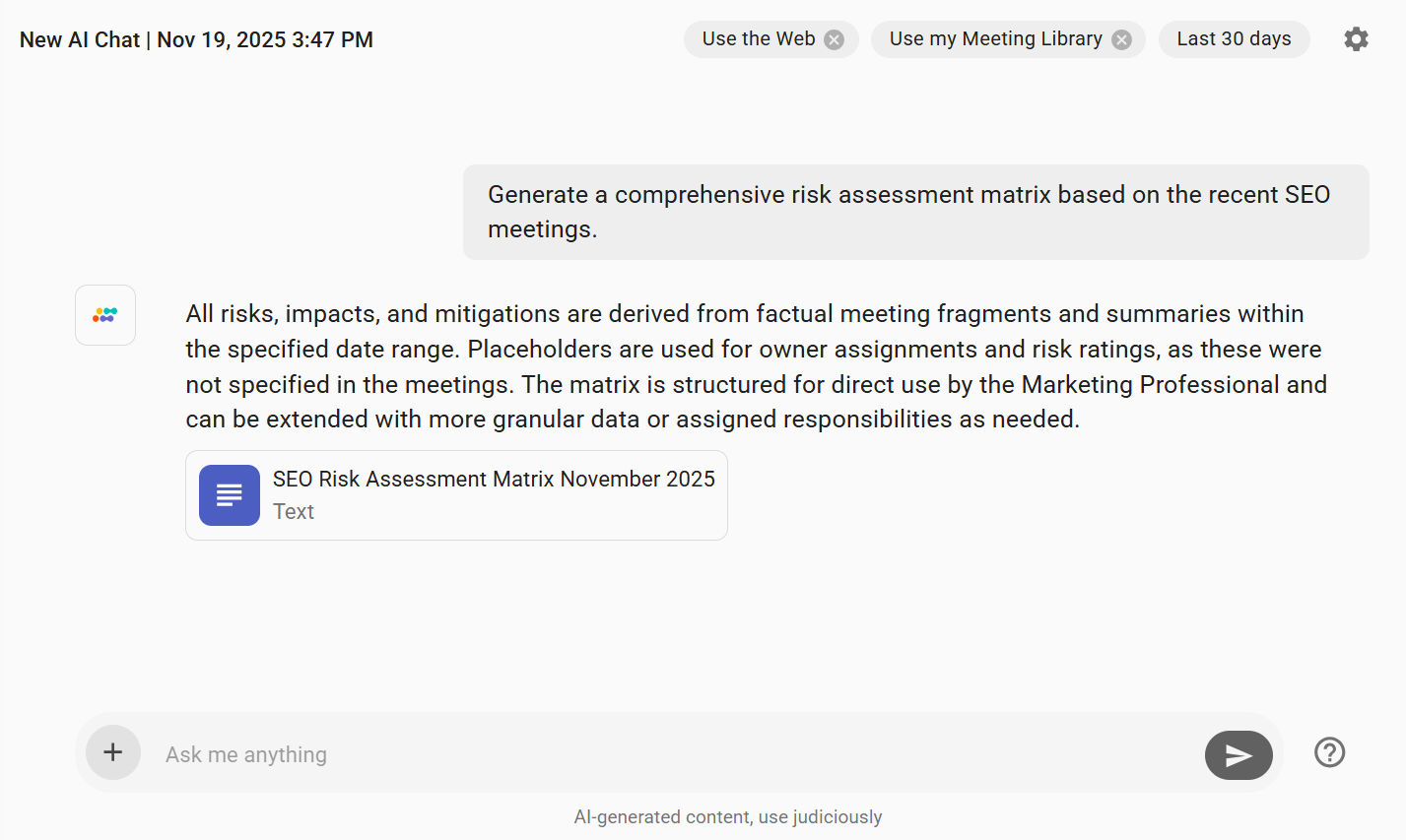Click the blue document icon on the attachment card

pos(229,494)
